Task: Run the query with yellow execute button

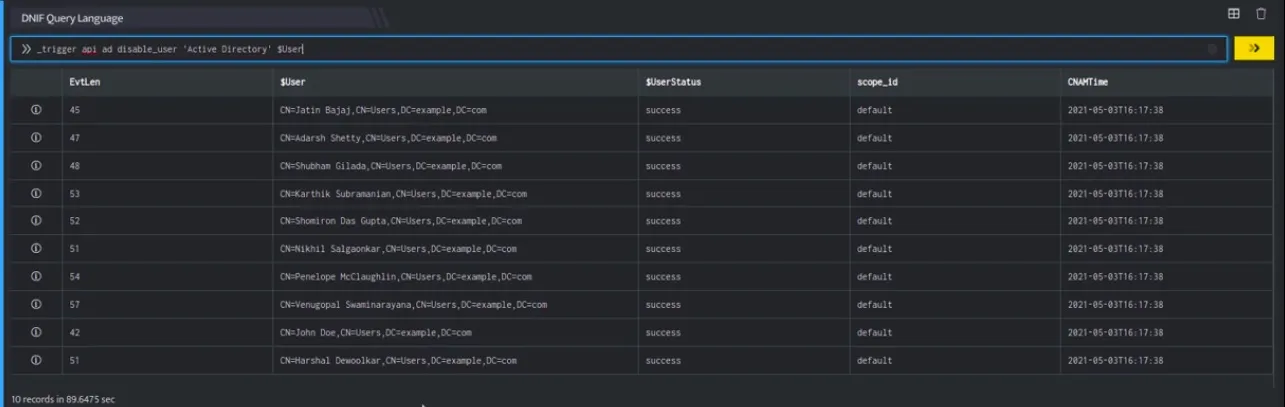Action: (x=1254, y=49)
